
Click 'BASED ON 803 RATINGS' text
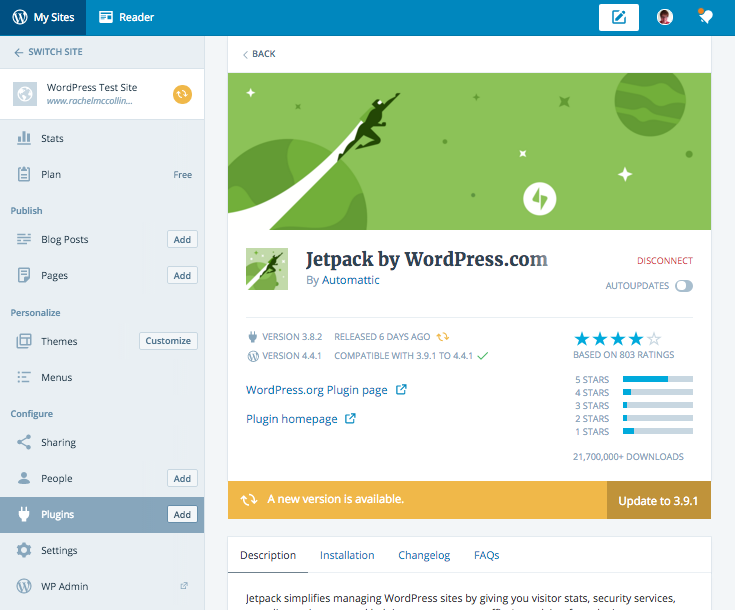coord(623,355)
